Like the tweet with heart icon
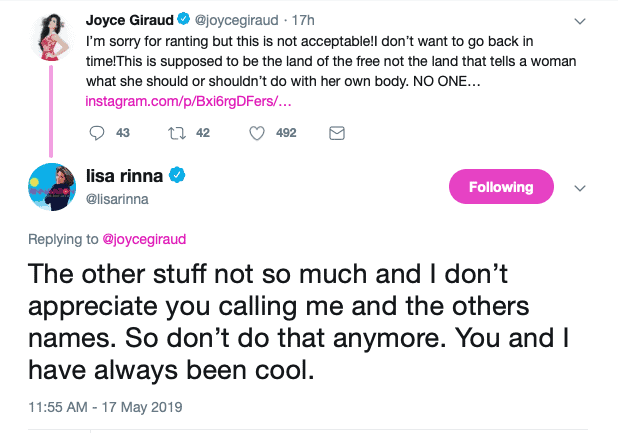The height and width of the screenshot is (433, 618). point(256,133)
